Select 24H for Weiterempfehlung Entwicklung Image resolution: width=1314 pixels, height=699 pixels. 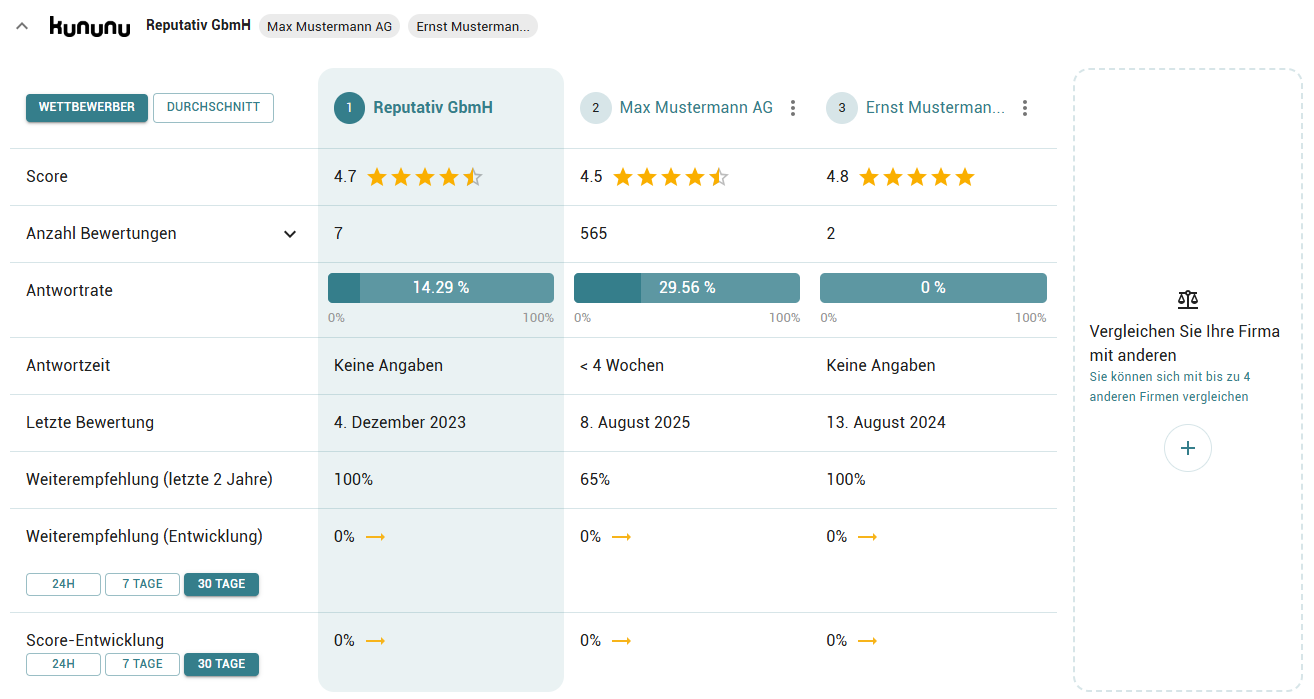(63, 584)
